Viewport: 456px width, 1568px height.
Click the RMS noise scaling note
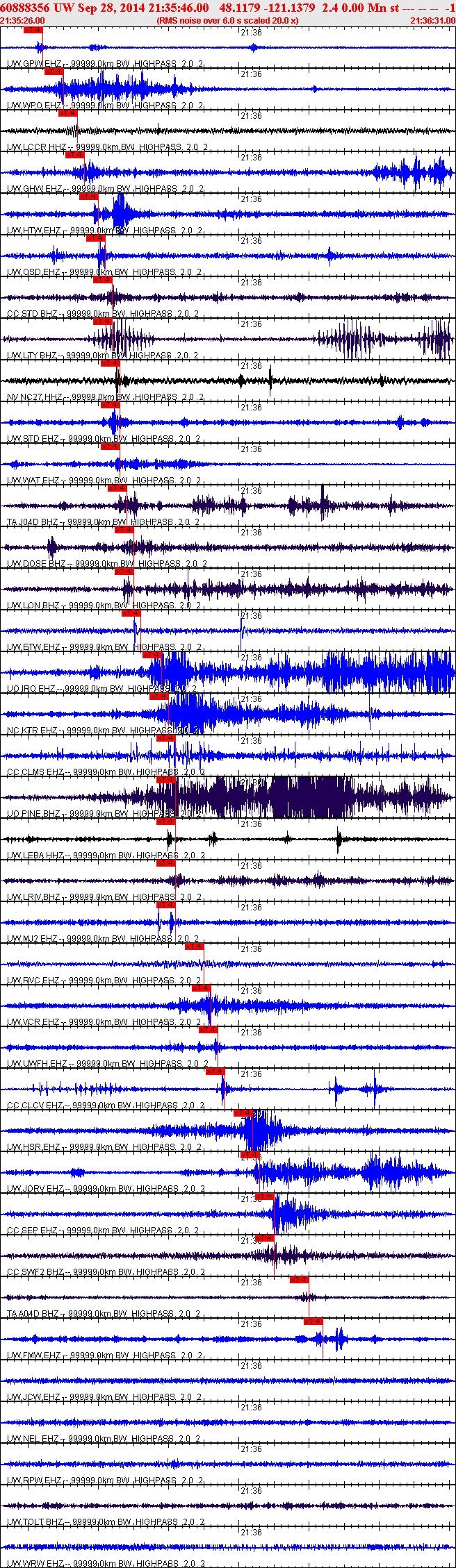(x=228, y=21)
